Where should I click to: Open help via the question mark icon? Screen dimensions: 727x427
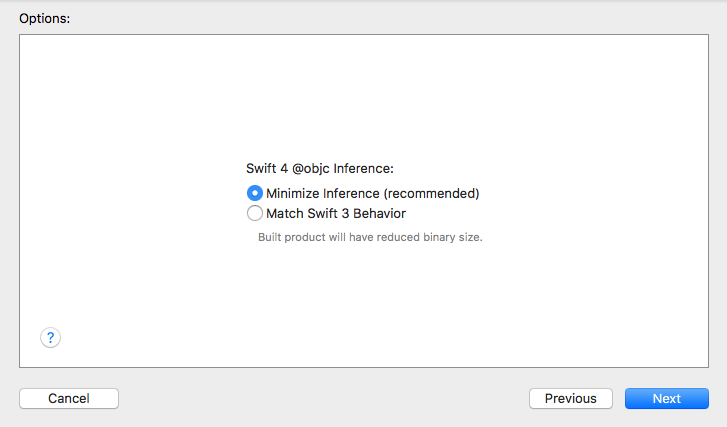[x=50, y=338]
